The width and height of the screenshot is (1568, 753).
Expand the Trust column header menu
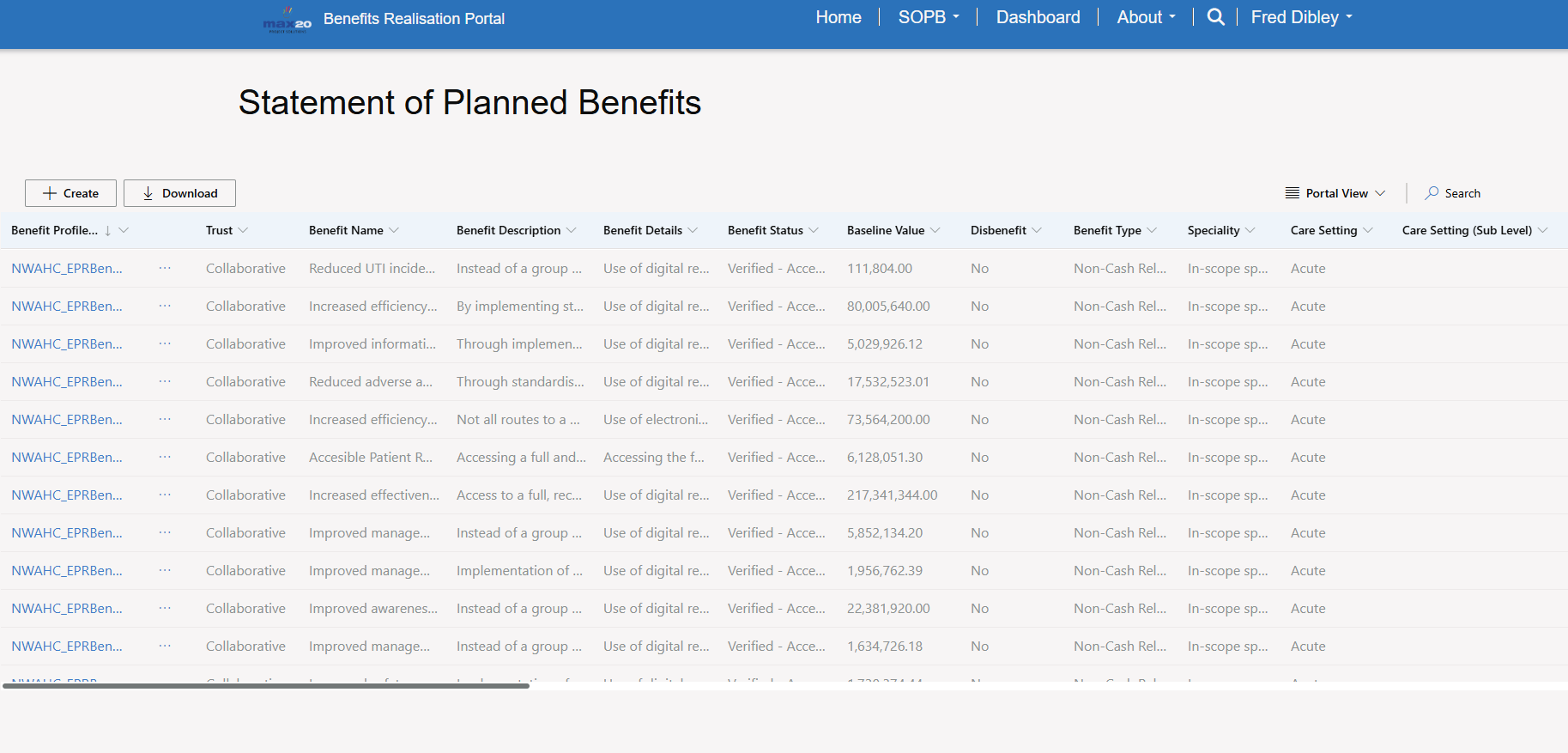243,231
